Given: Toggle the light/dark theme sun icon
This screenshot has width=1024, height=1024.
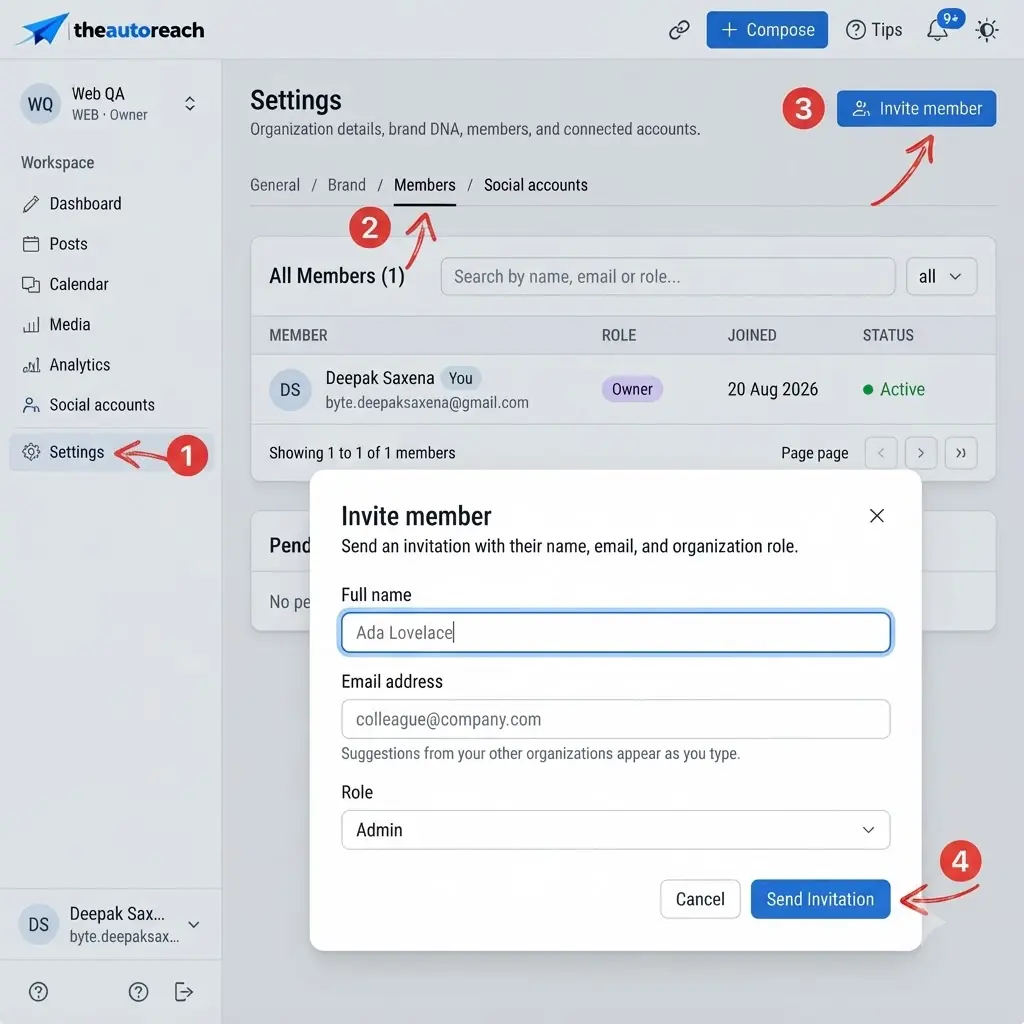Looking at the screenshot, I should (987, 30).
